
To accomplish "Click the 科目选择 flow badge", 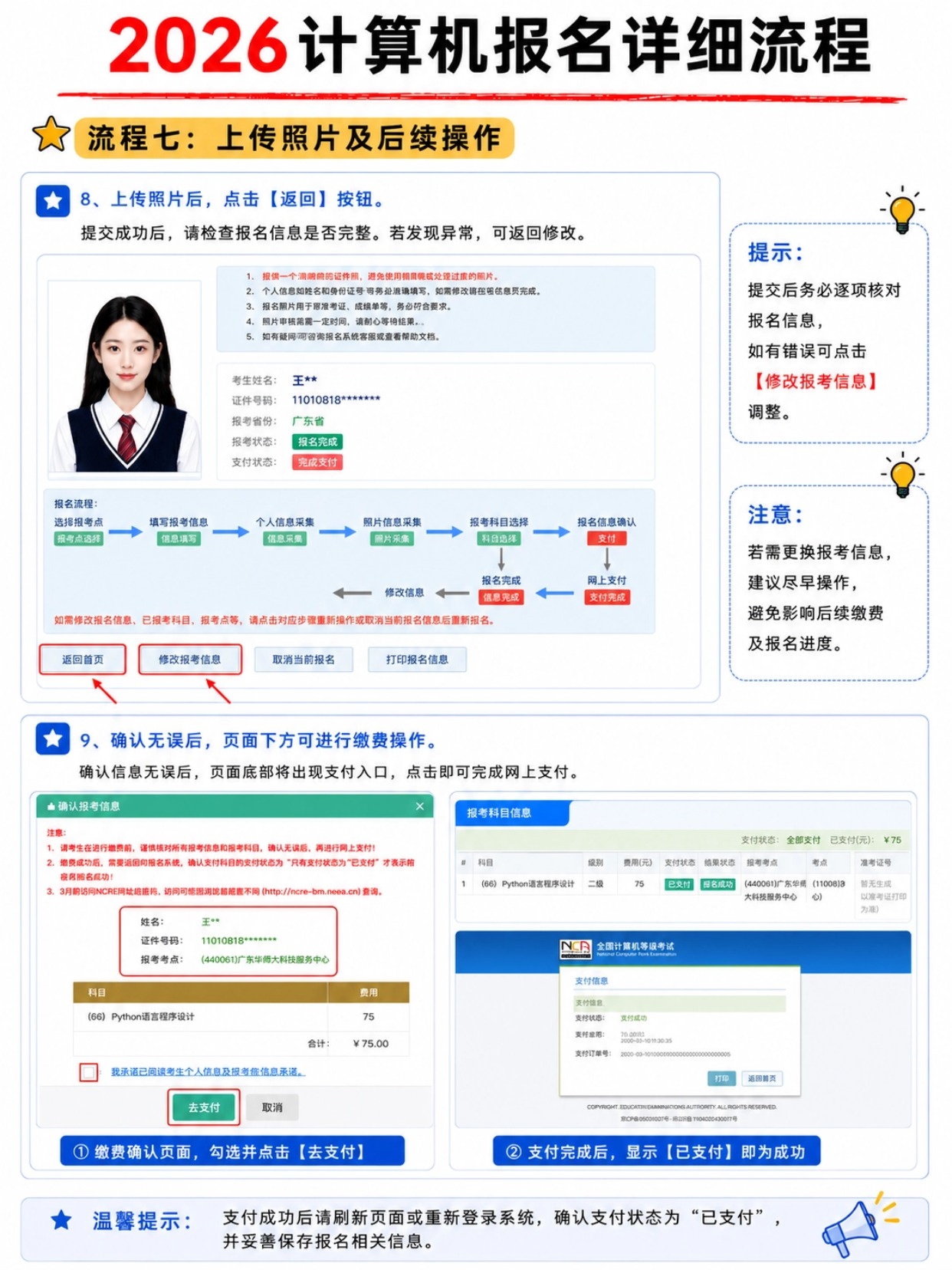I will (x=499, y=538).
